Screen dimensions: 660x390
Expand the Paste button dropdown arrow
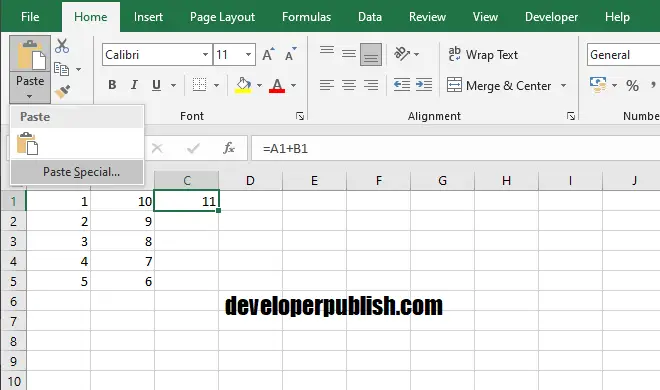coord(29,96)
